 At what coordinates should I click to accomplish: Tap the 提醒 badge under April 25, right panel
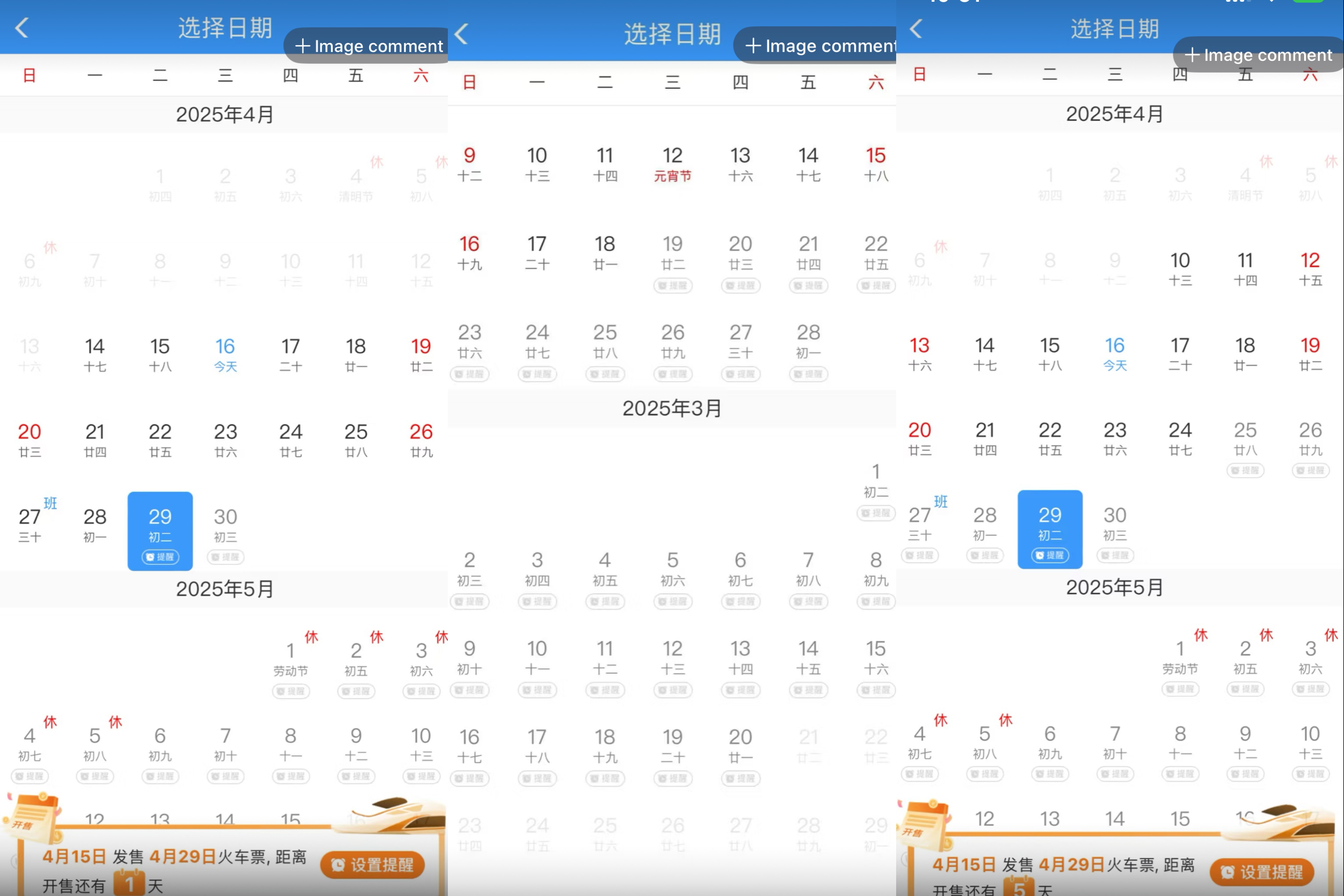(x=1245, y=470)
